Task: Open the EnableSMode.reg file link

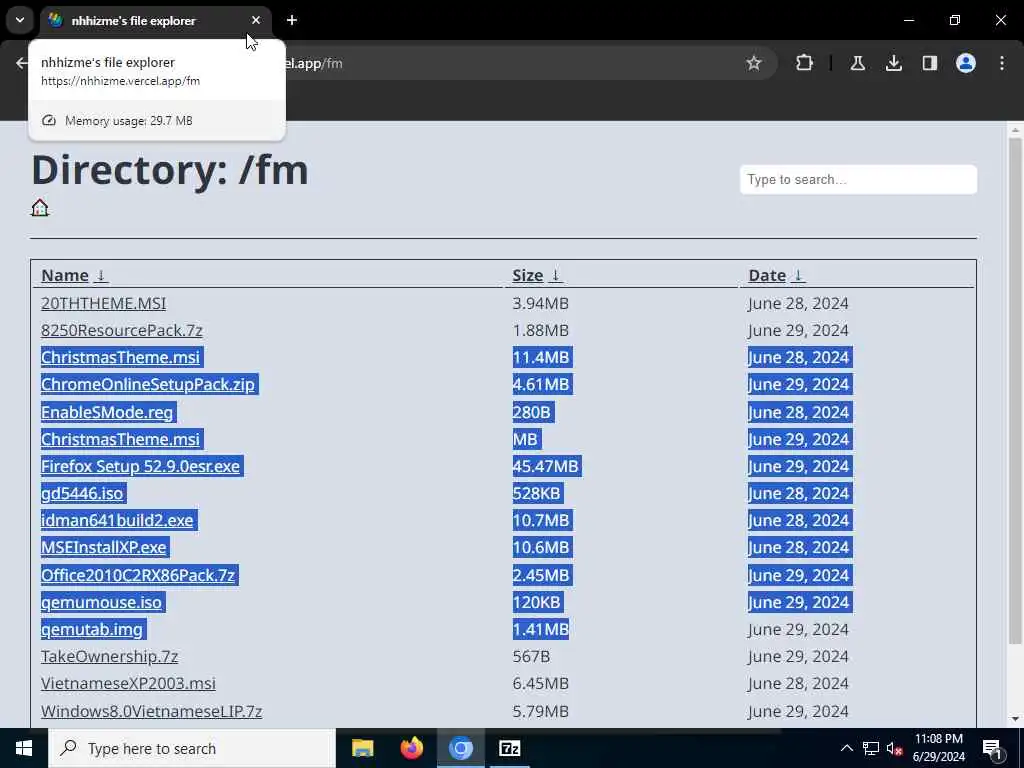Action: tap(107, 412)
